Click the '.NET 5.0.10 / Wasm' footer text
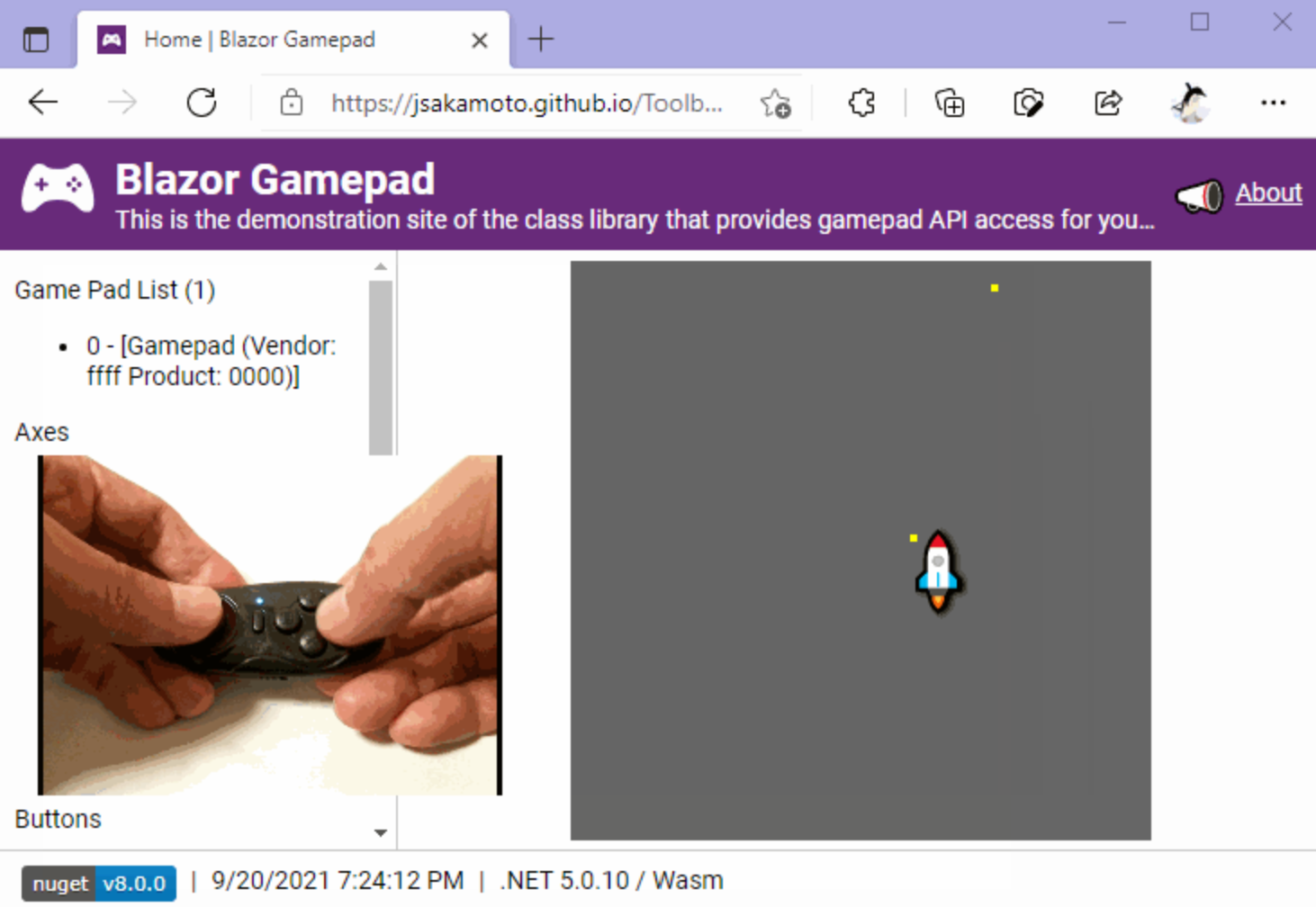Screen dimensions: 1316x907 tap(611, 880)
